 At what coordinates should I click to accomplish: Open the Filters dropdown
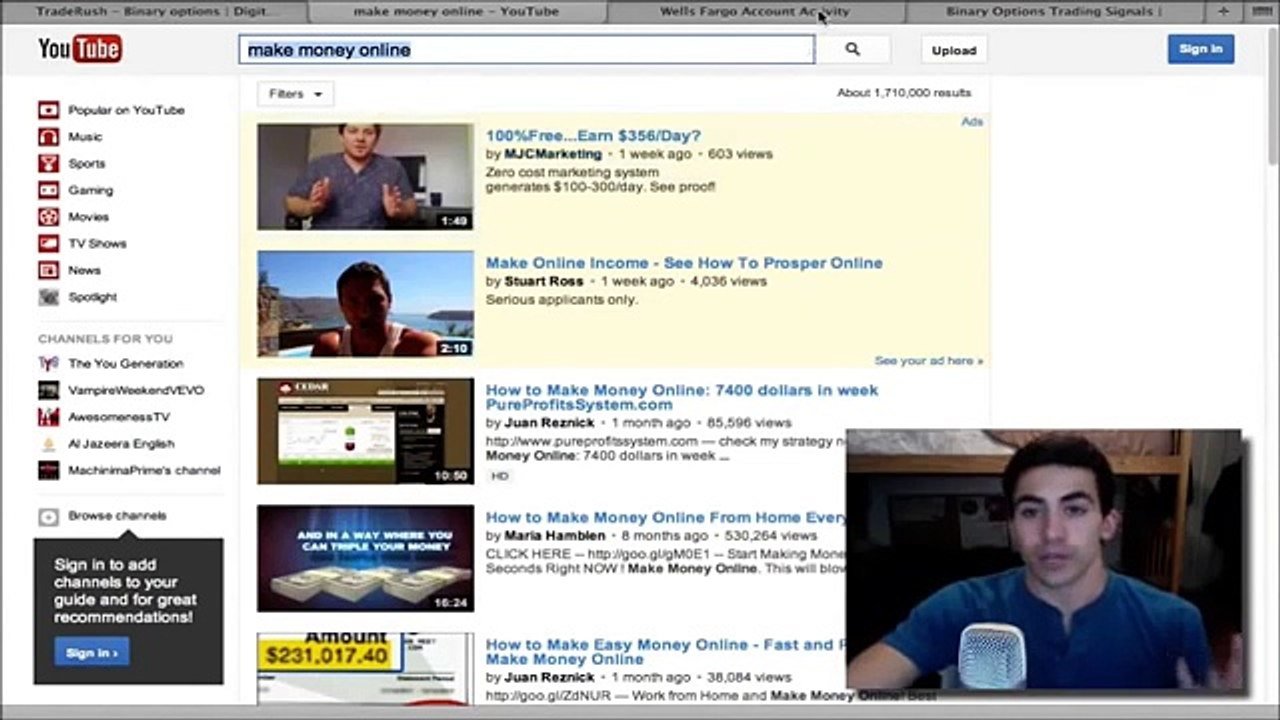[x=295, y=94]
